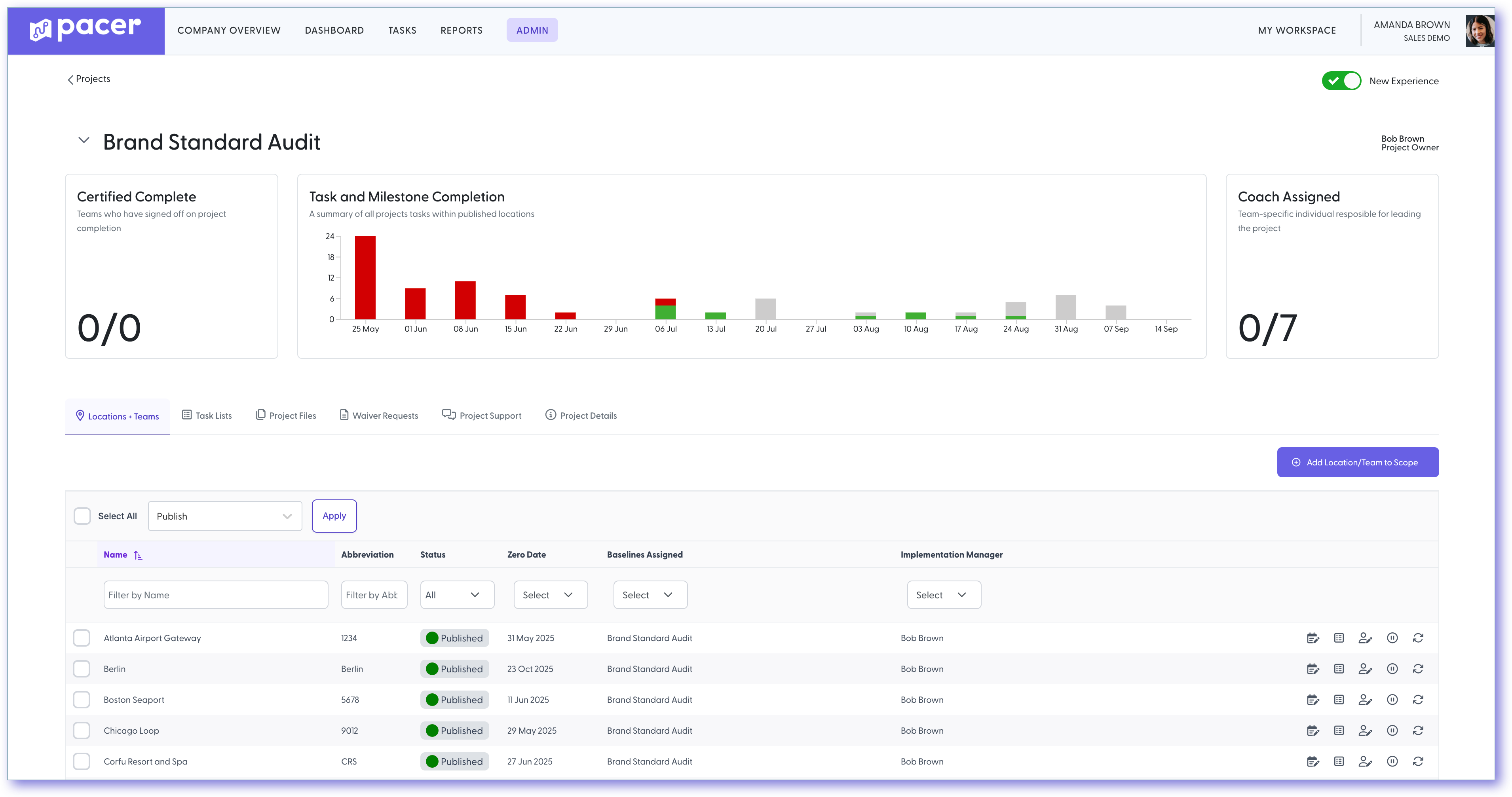Click the Status column header
The width and height of the screenshot is (1512, 797).
pos(433,554)
